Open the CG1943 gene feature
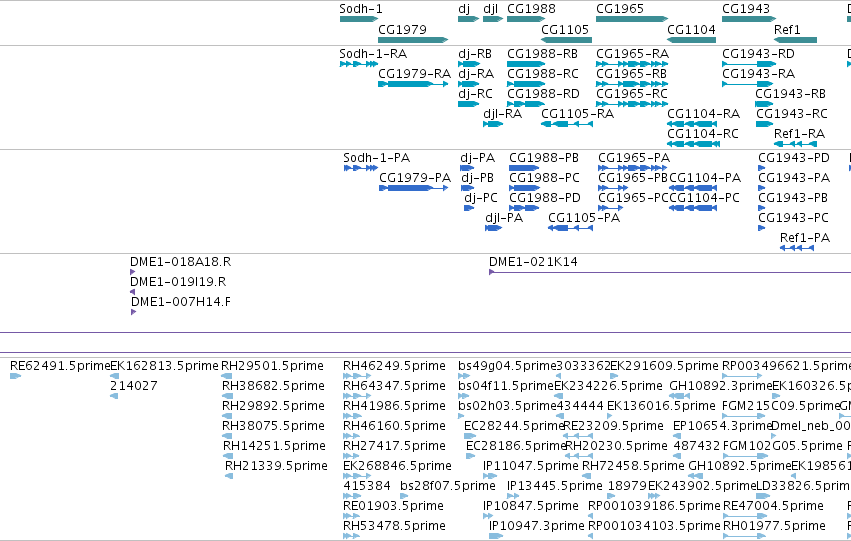Viewport: 851px width, 541px height. point(749,19)
